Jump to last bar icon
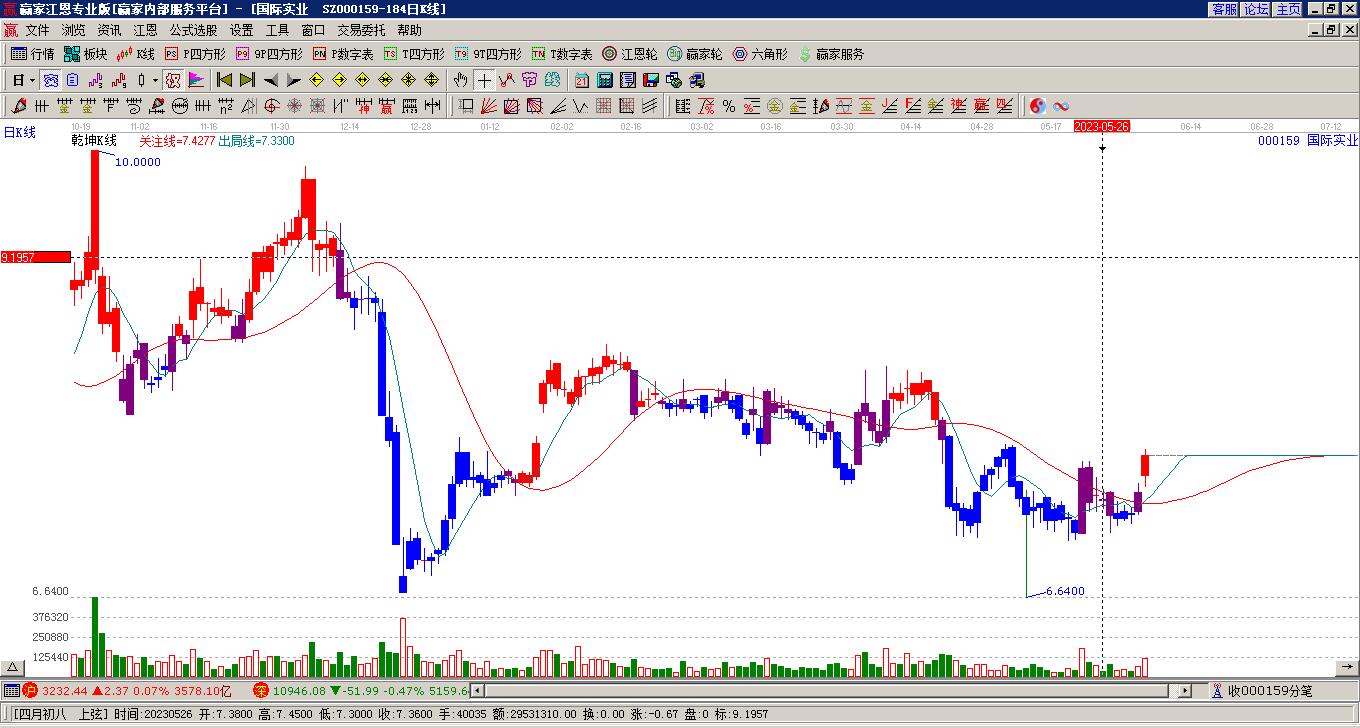This screenshot has width=1360, height=728. pyautogui.click(x=248, y=80)
